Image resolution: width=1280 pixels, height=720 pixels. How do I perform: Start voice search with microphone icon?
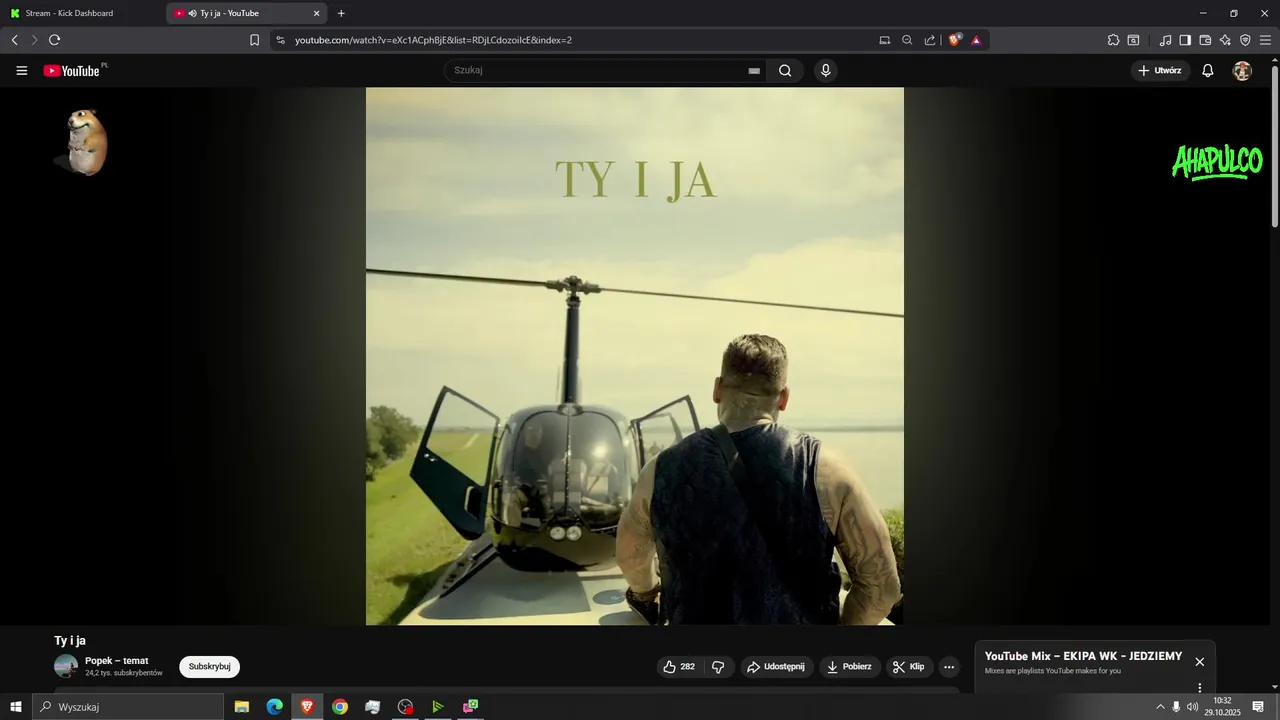pyautogui.click(x=825, y=71)
